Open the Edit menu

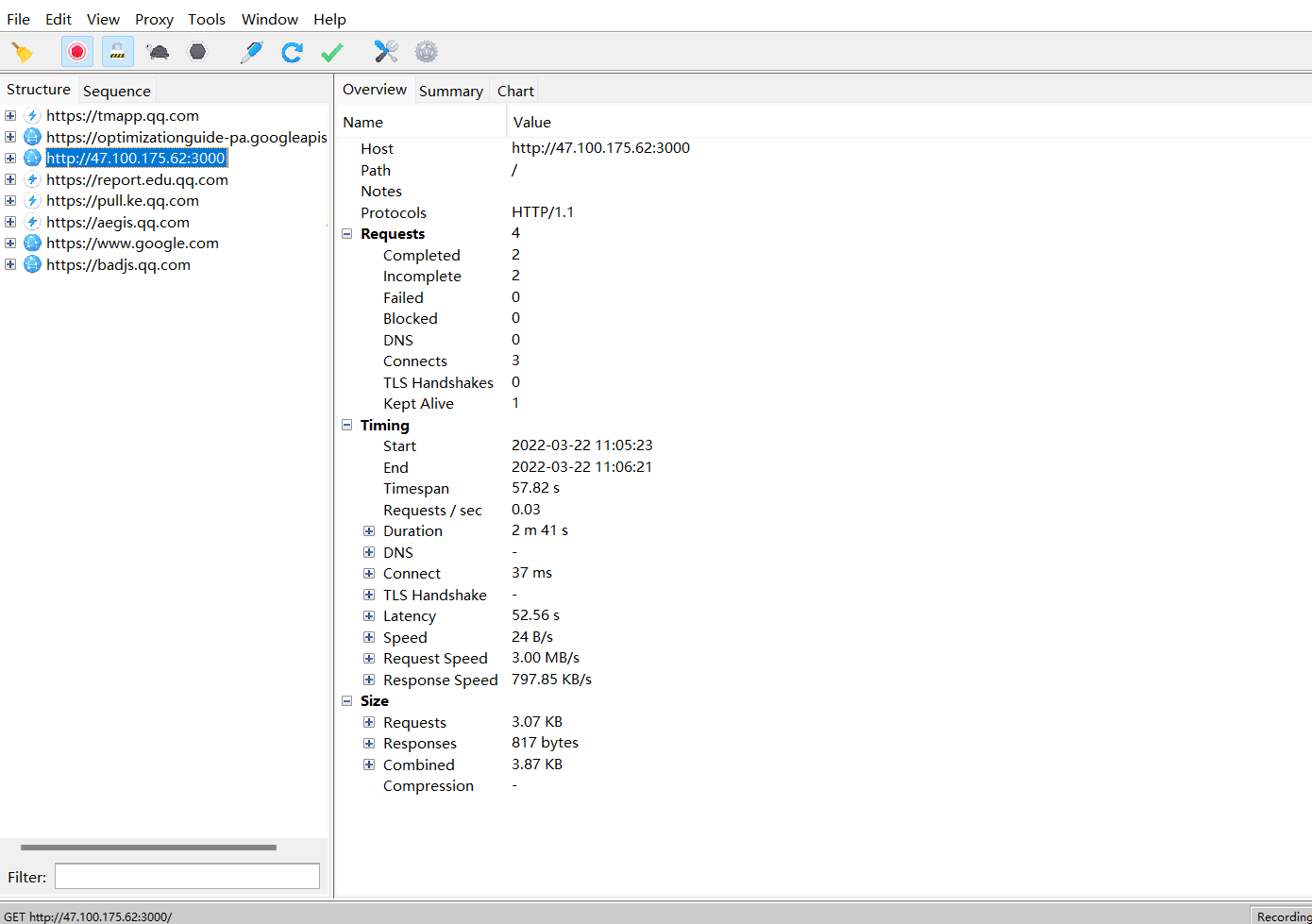pos(59,19)
